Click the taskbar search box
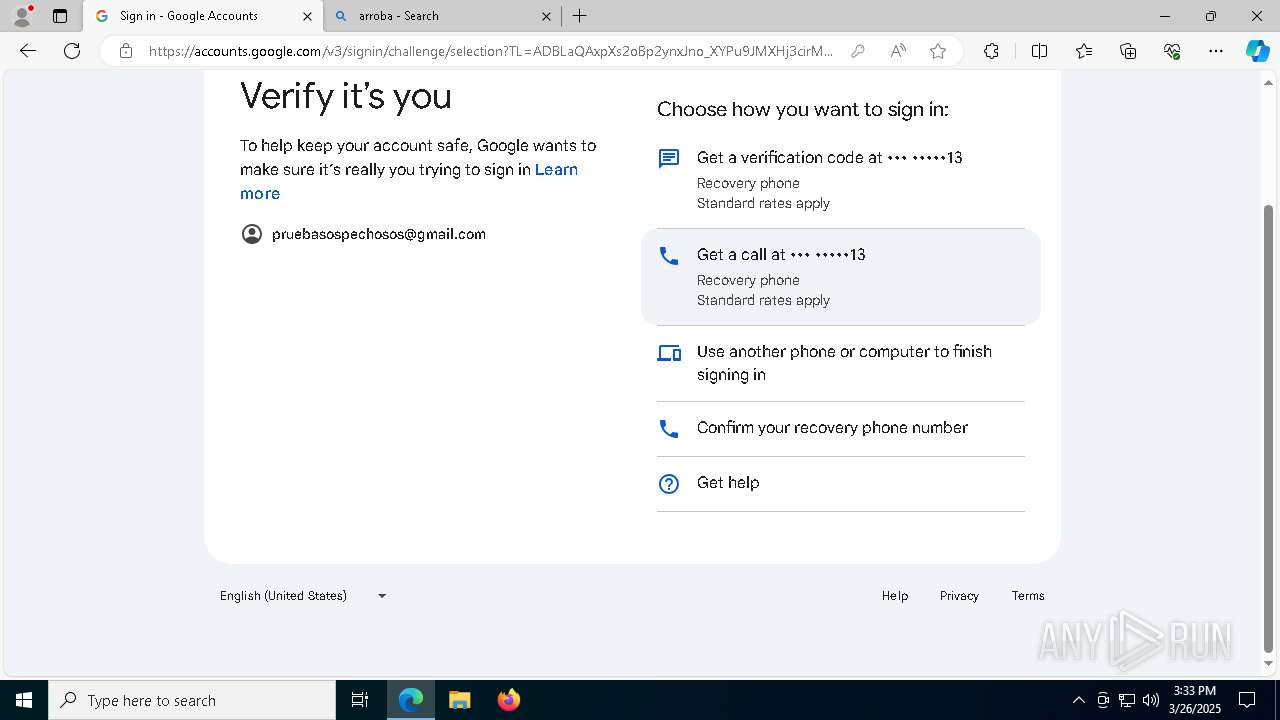Viewport: 1280px width, 720px height. 192,700
